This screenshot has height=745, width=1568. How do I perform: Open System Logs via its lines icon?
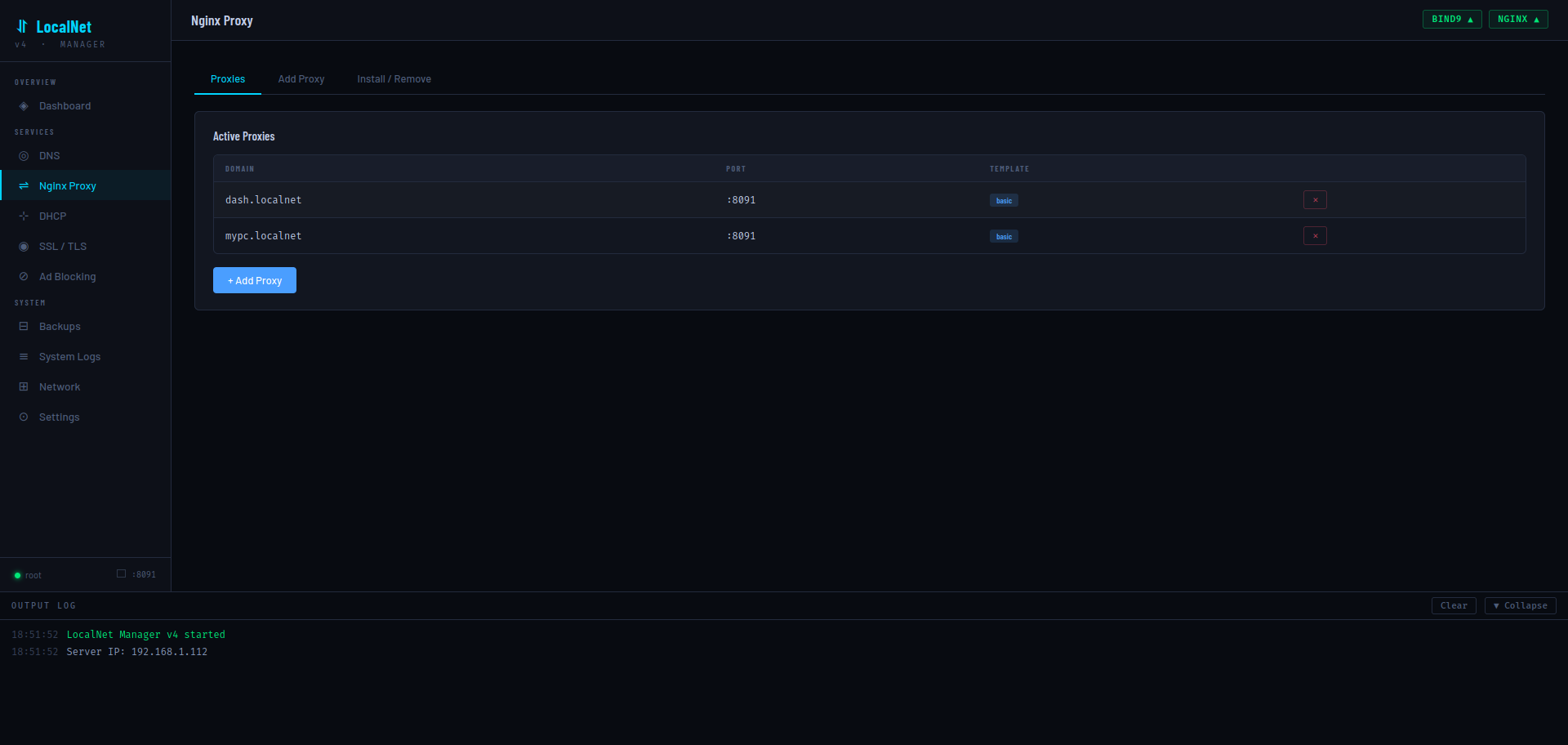click(x=24, y=357)
